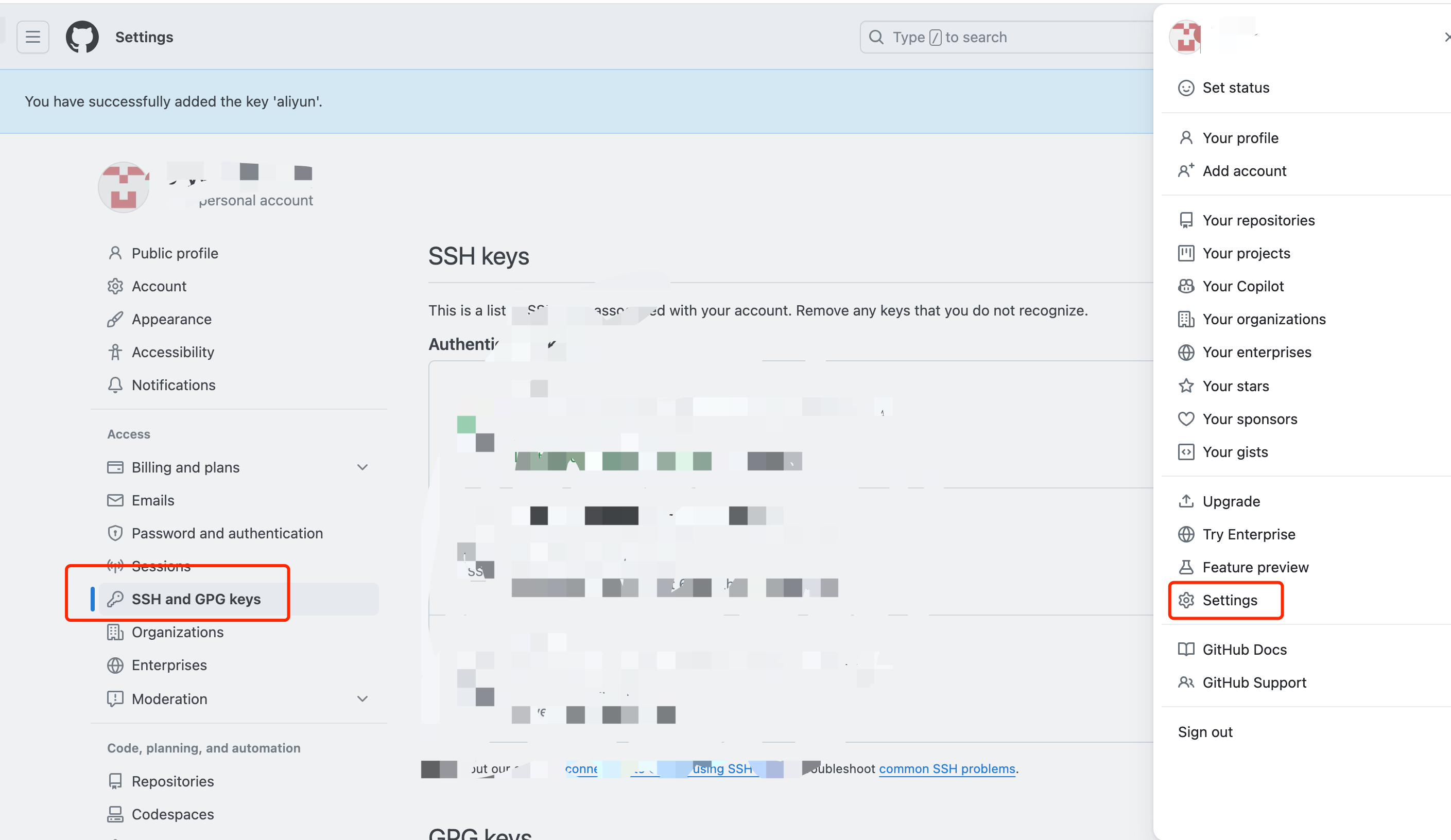
Task: Click the project board icon by Your projects
Action: point(1185,253)
